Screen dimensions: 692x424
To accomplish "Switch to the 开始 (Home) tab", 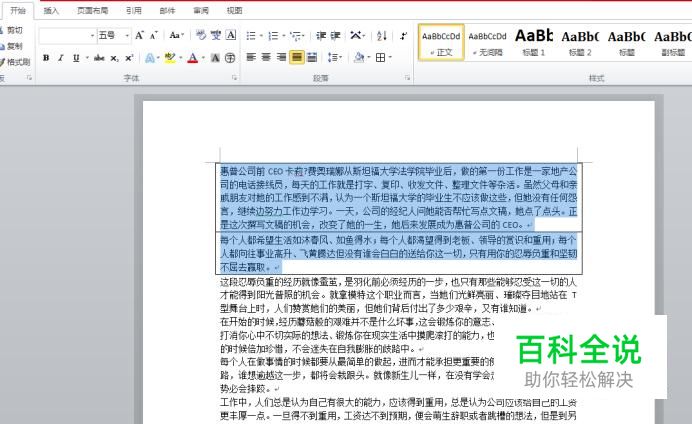I will (18, 10).
